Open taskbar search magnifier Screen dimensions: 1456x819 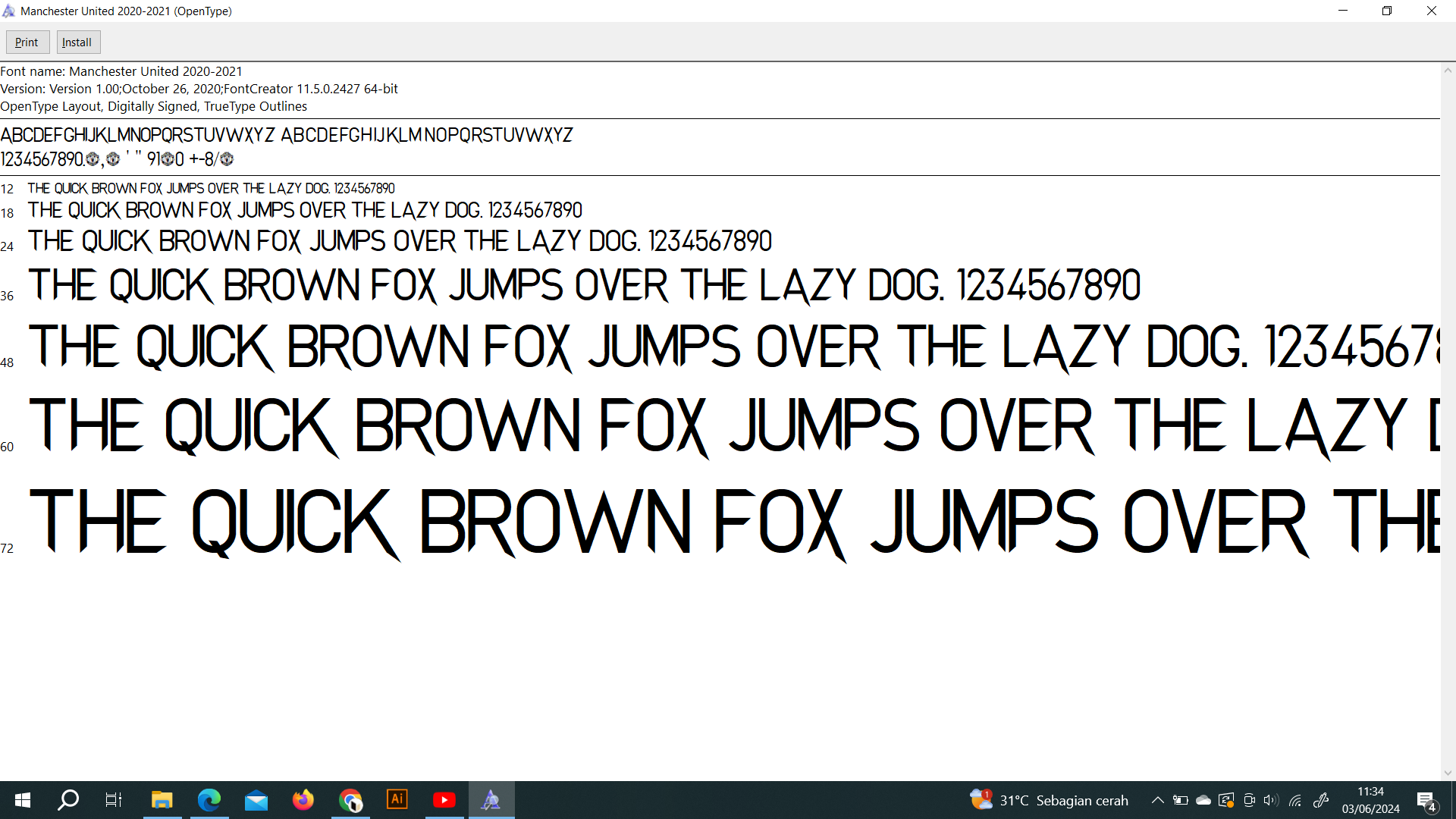click(68, 800)
